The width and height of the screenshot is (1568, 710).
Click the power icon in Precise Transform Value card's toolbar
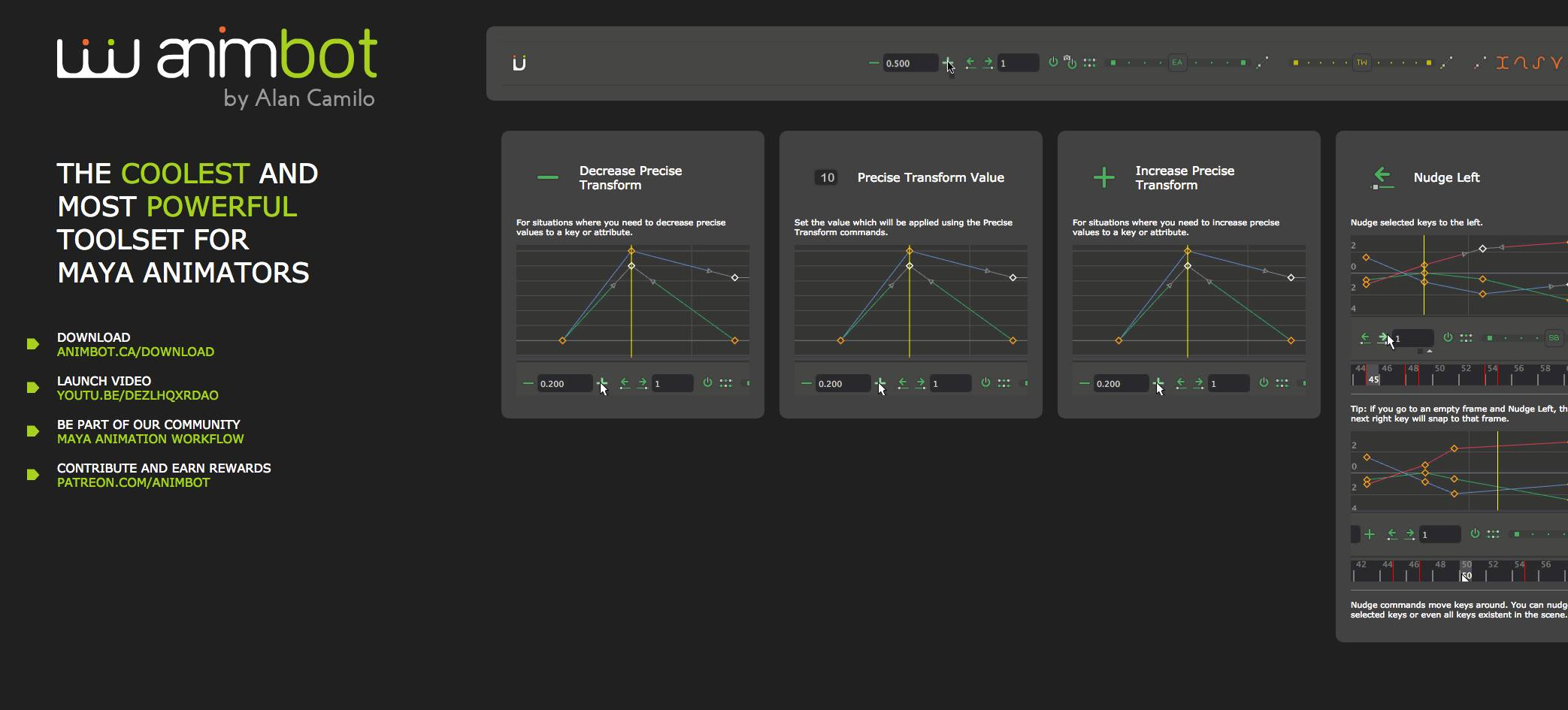pyautogui.click(x=985, y=382)
